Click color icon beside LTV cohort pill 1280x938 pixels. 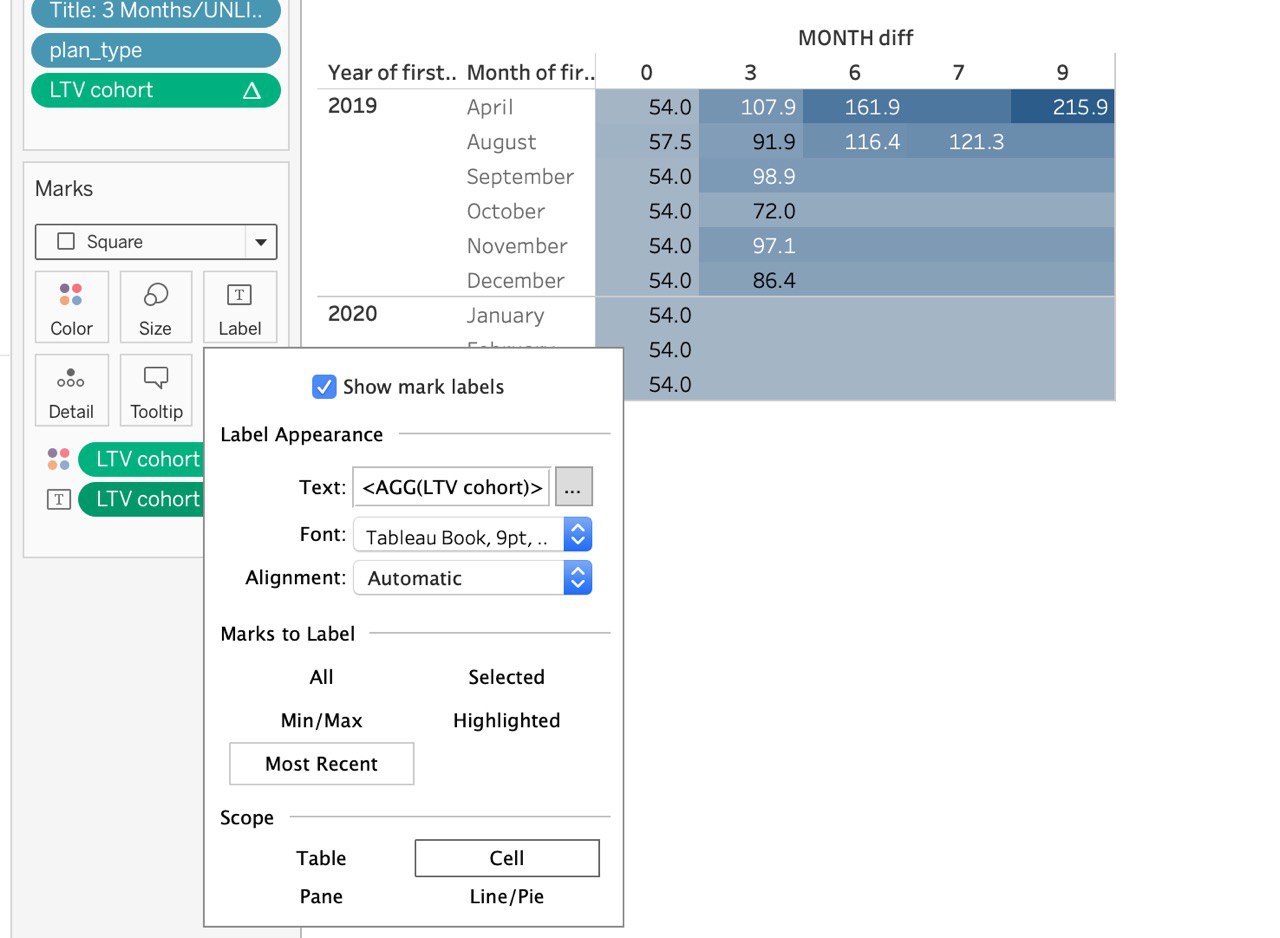pyautogui.click(x=59, y=459)
